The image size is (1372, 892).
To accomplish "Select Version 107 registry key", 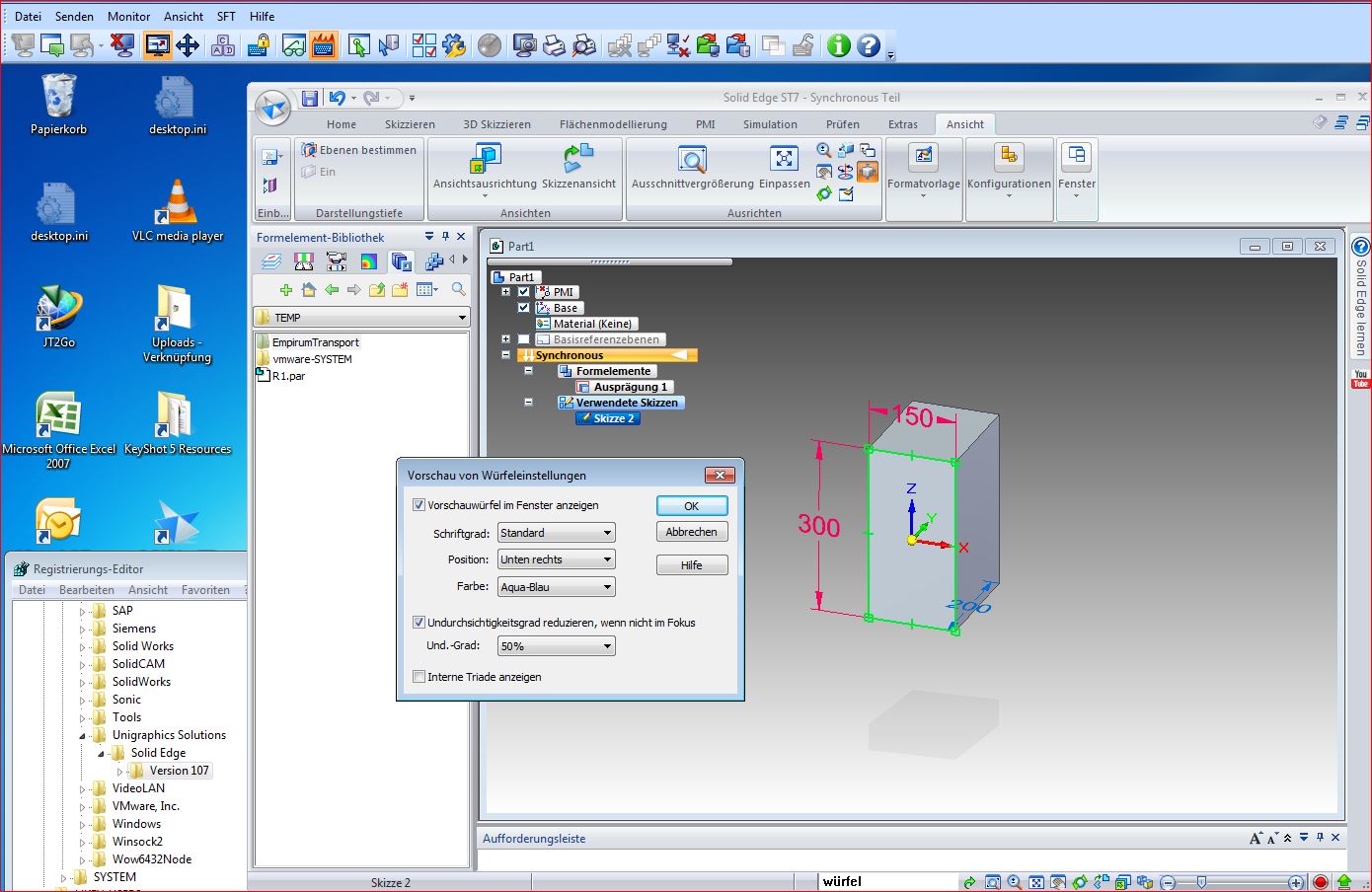I will (x=179, y=771).
